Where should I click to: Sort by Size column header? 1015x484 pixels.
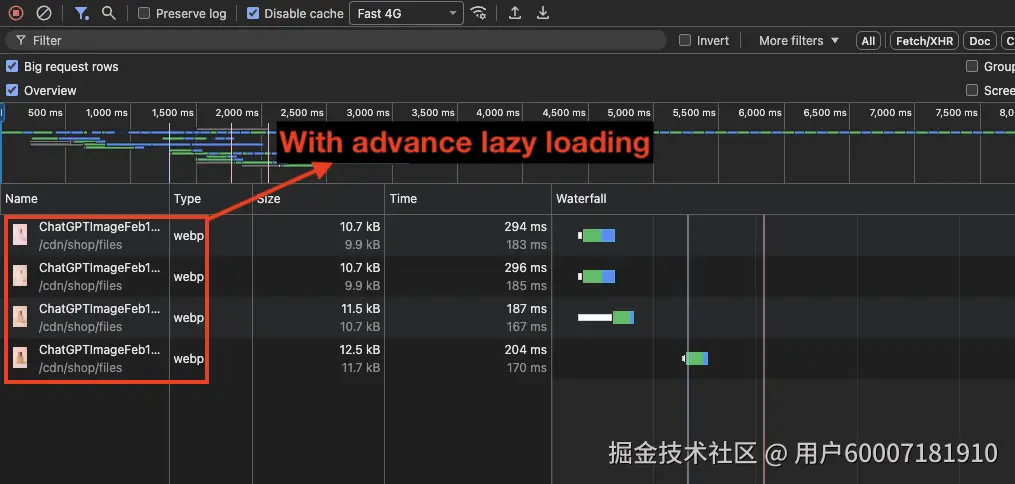pyautogui.click(x=318, y=199)
